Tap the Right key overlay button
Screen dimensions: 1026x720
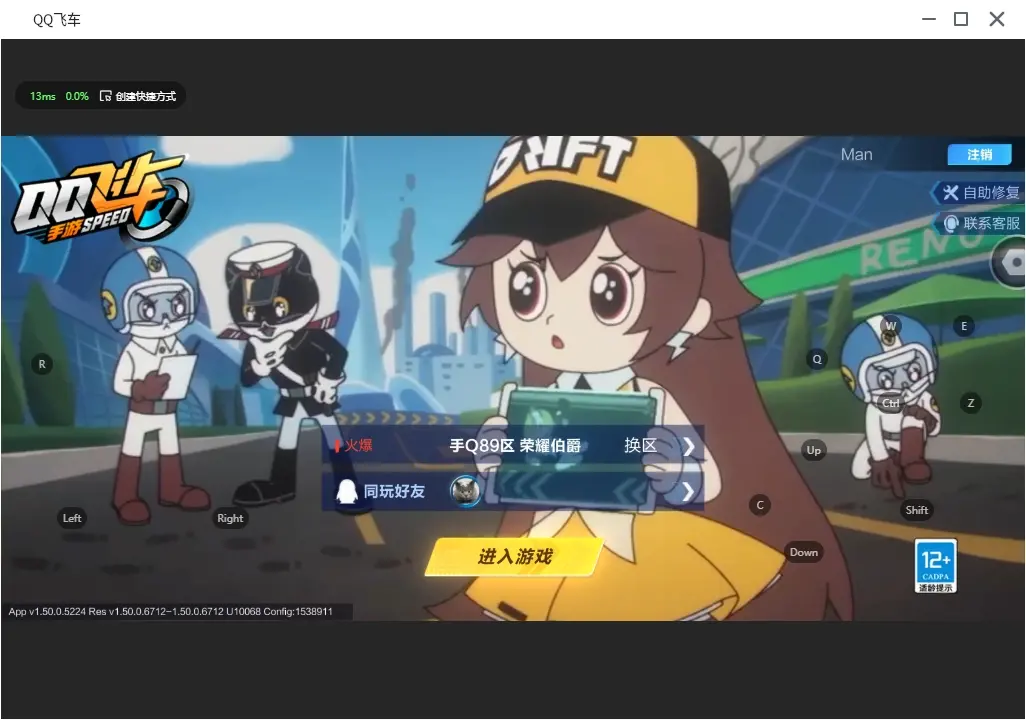point(230,518)
